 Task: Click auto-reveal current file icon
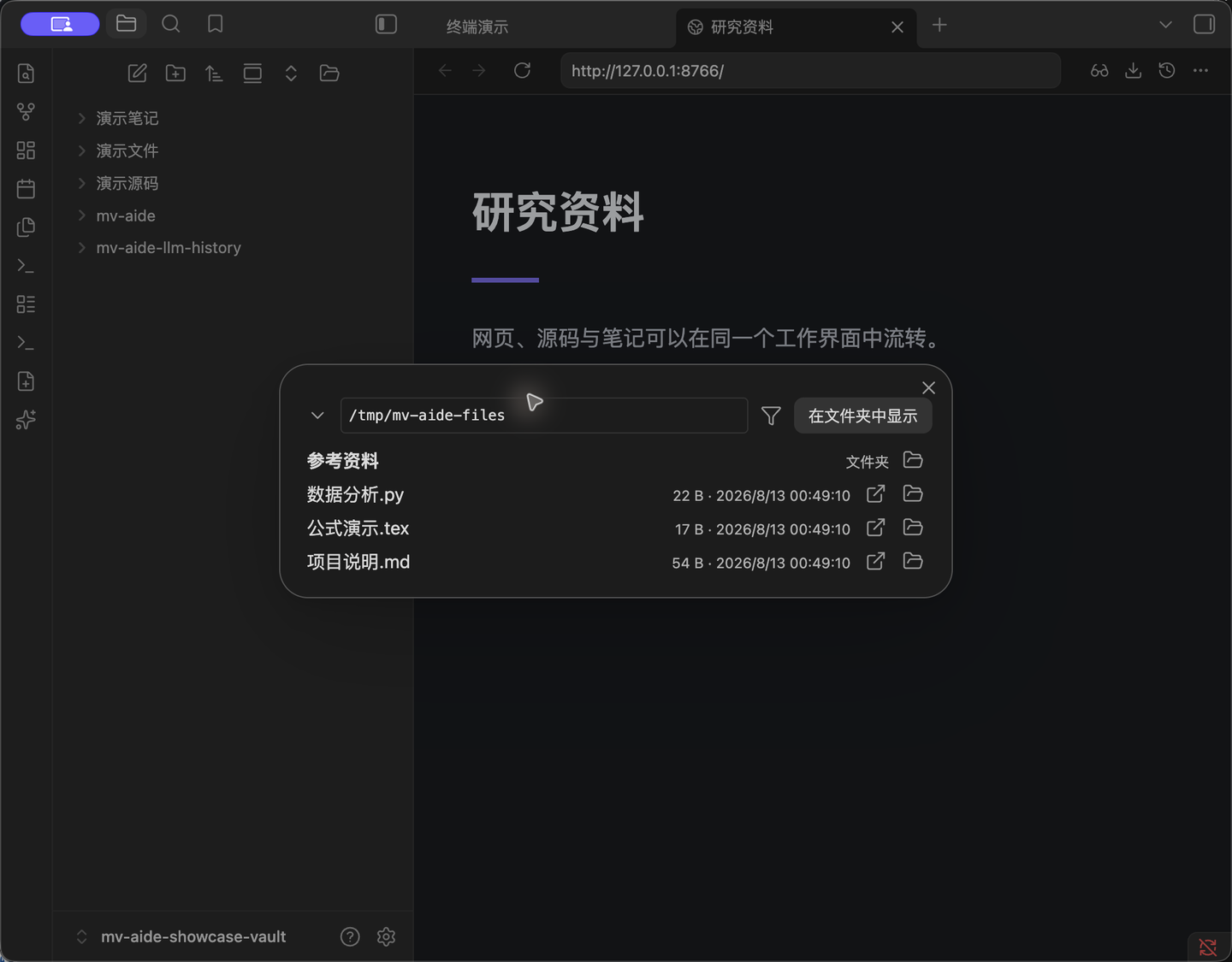252,73
